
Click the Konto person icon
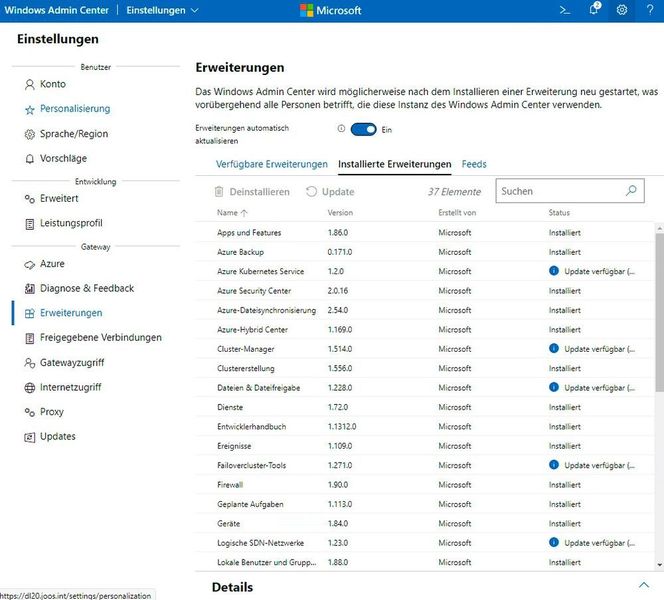click(30, 85)
